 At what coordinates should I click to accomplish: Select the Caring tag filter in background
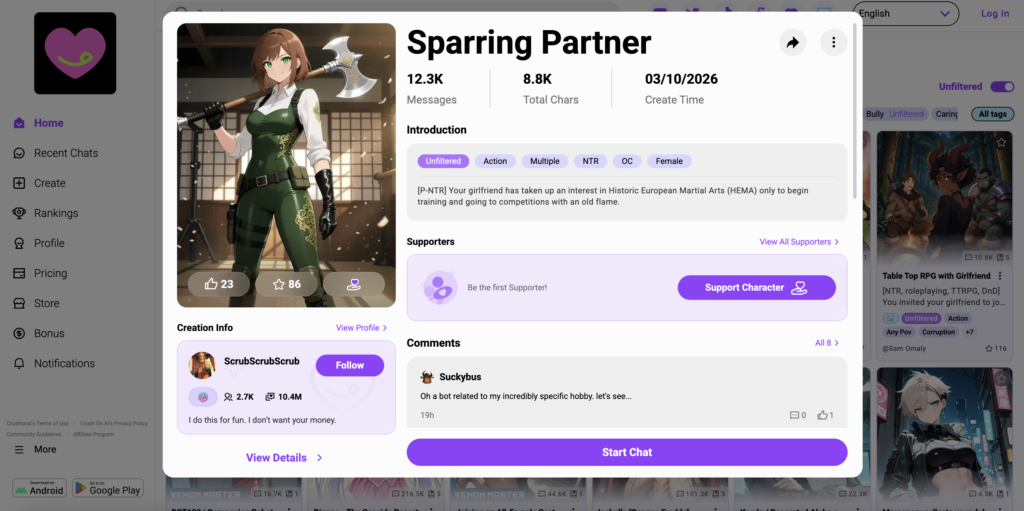coord(944,114)
